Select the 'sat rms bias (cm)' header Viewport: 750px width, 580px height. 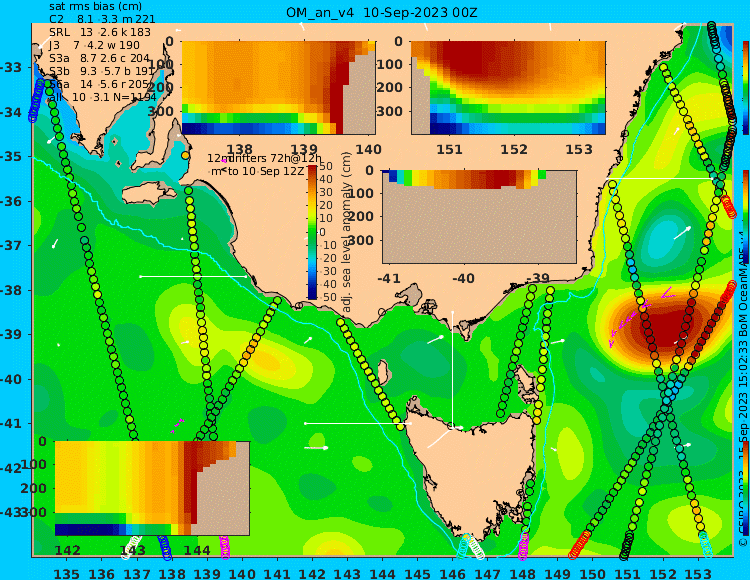(x=95, y=7)
